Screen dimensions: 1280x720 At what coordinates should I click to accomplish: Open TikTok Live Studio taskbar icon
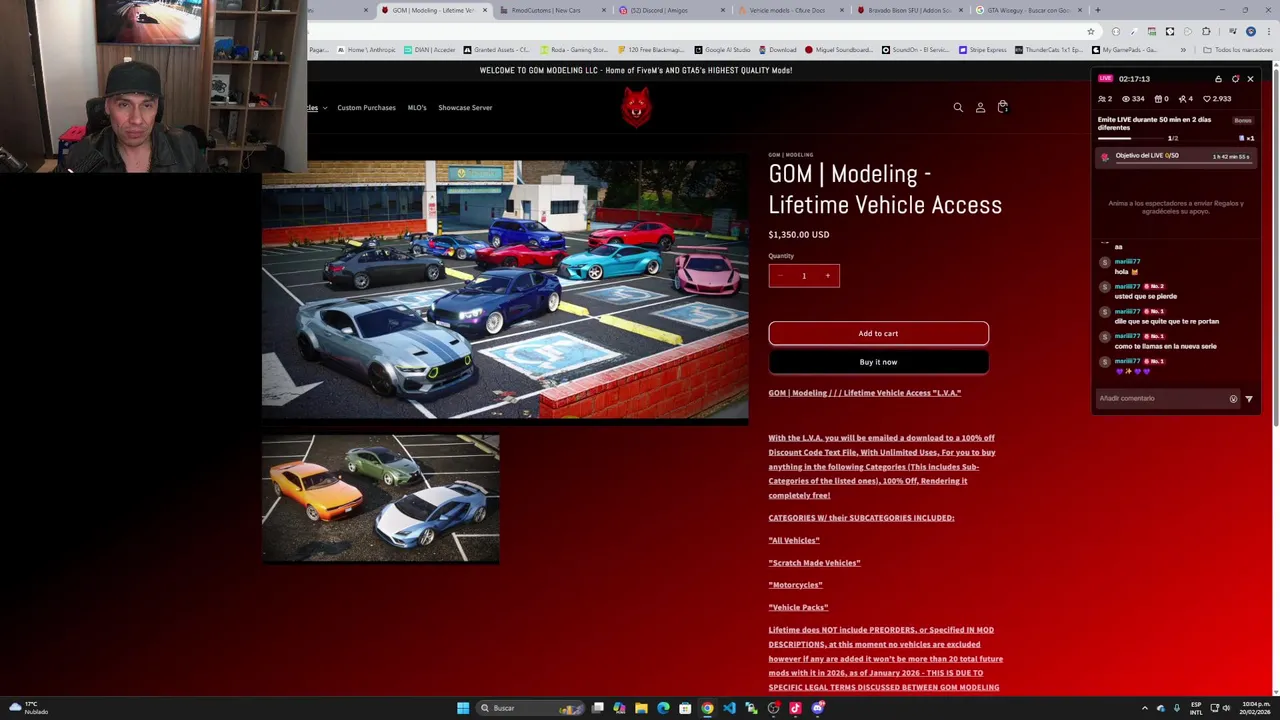tap(795, 708)
